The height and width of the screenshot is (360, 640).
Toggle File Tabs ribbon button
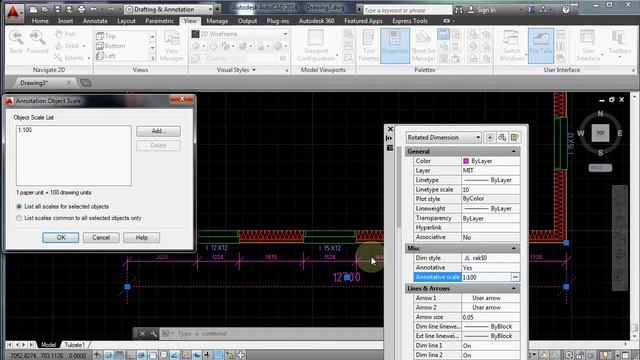541,46
